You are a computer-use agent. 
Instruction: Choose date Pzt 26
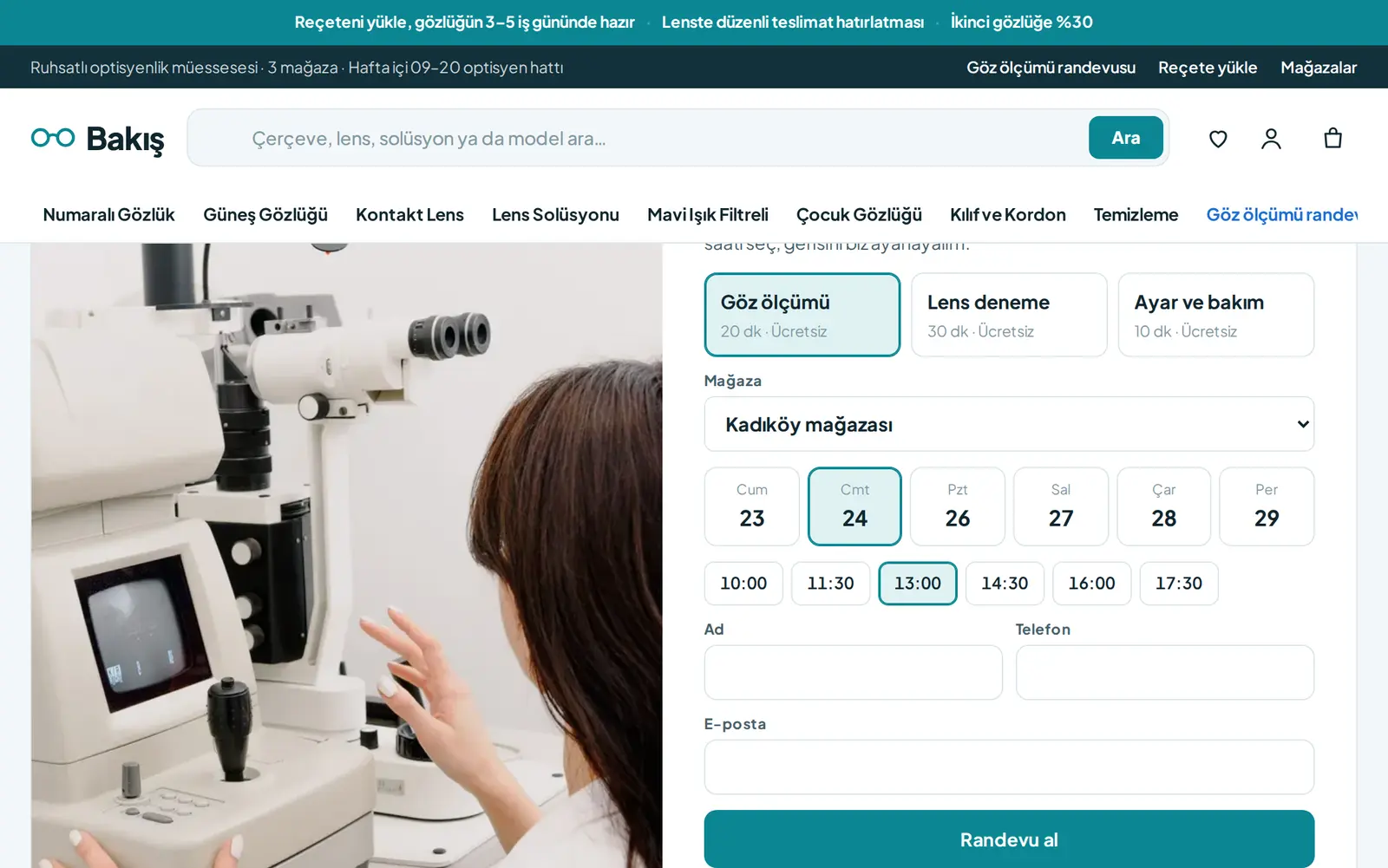tap(958, 506)
